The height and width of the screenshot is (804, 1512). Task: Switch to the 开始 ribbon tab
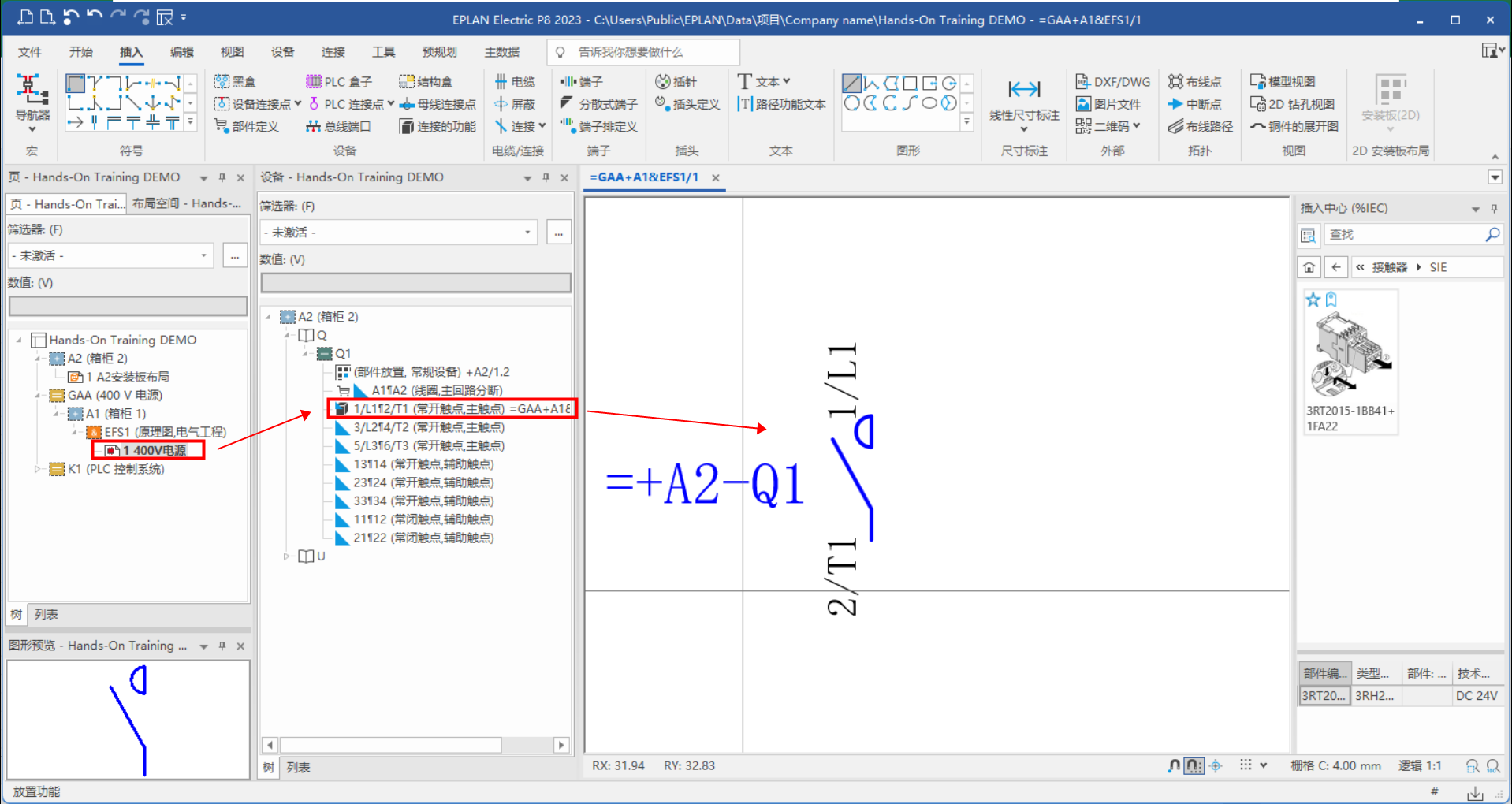[80, 52]
